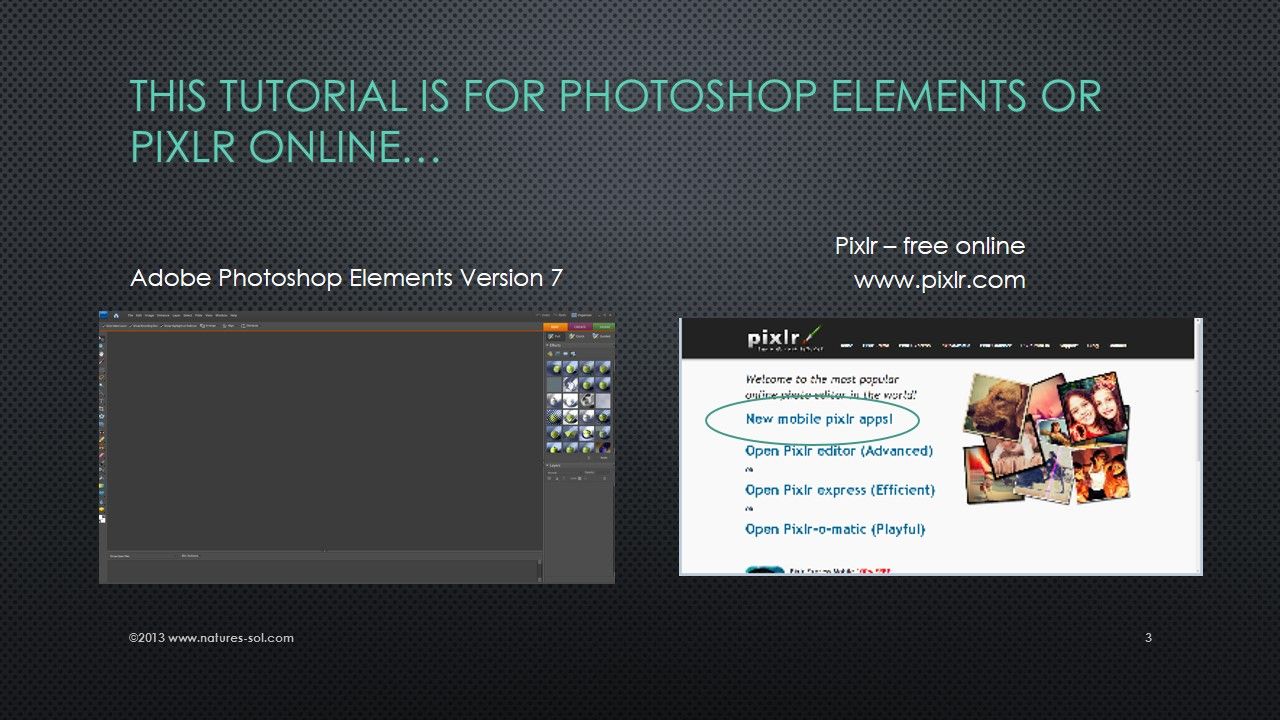Image resolution: width=1280 pixels, height=720 pixels.
Task: Open the Enhance menu in Photoshop Elements
Action: [x=163, y=315]
